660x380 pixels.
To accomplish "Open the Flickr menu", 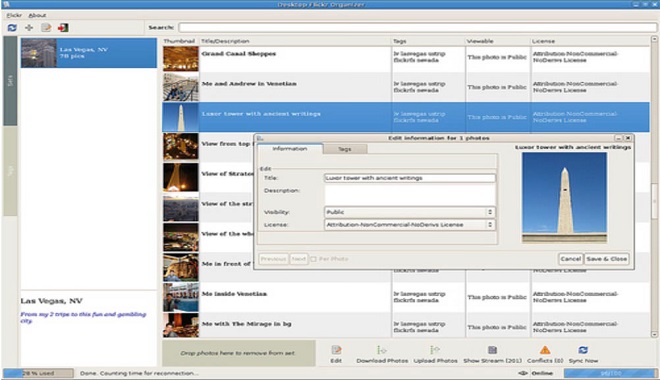I will 14,15.
